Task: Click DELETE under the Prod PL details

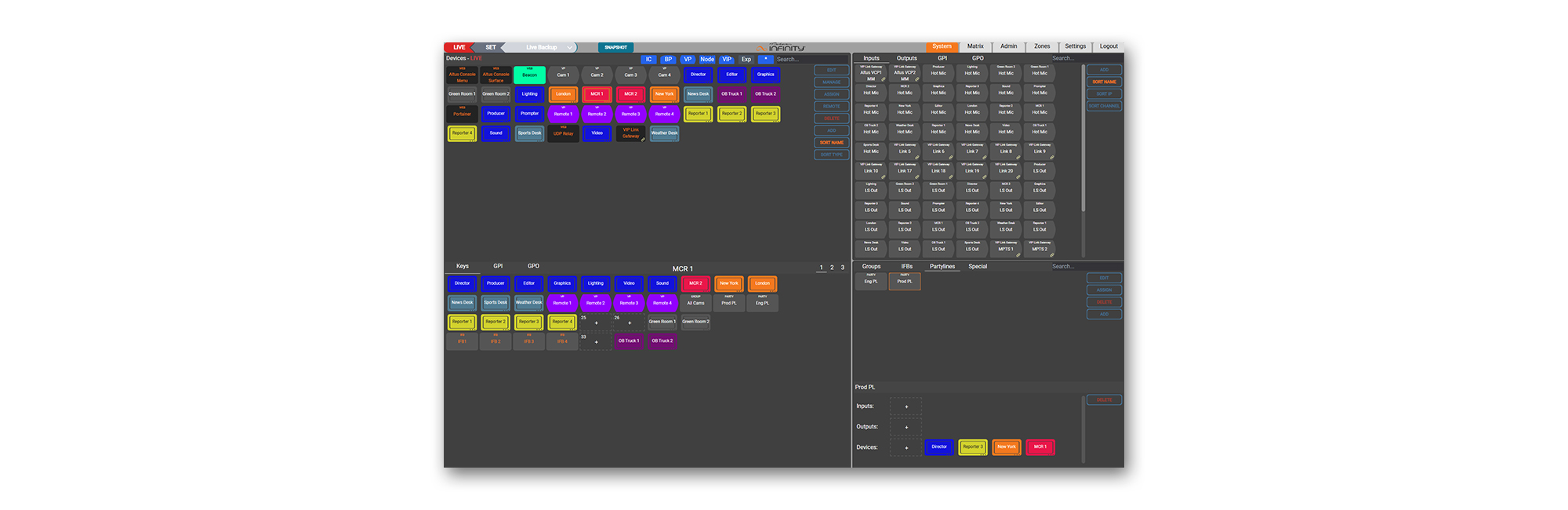Action: tap(1104, 399)
